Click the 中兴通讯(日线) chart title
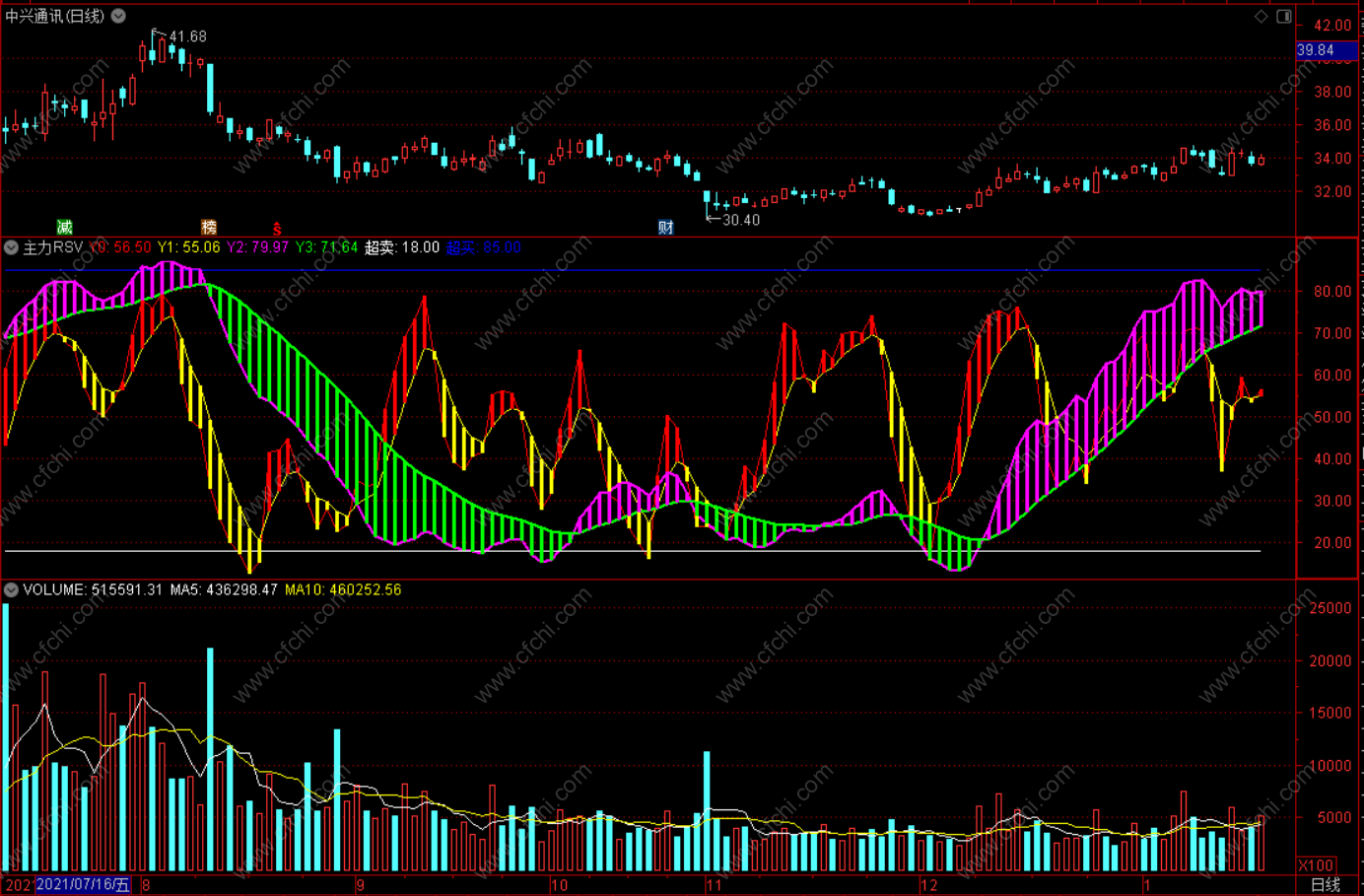Image resolution: width=1364 pixels, height=896 pixels. pyautogui.click(x=54, y=16)
